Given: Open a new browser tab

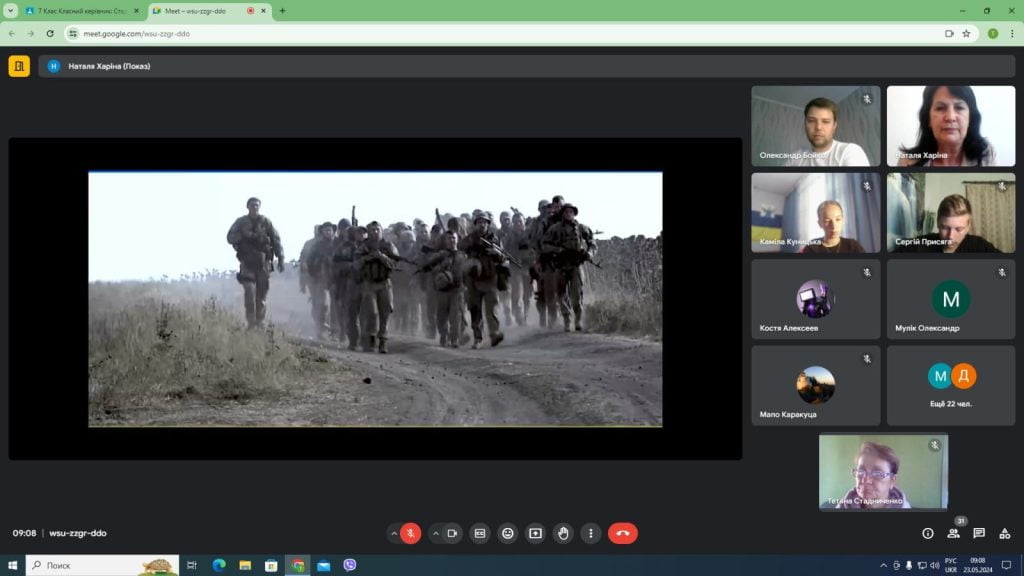Looking at the screenshot, I should 283,11.
